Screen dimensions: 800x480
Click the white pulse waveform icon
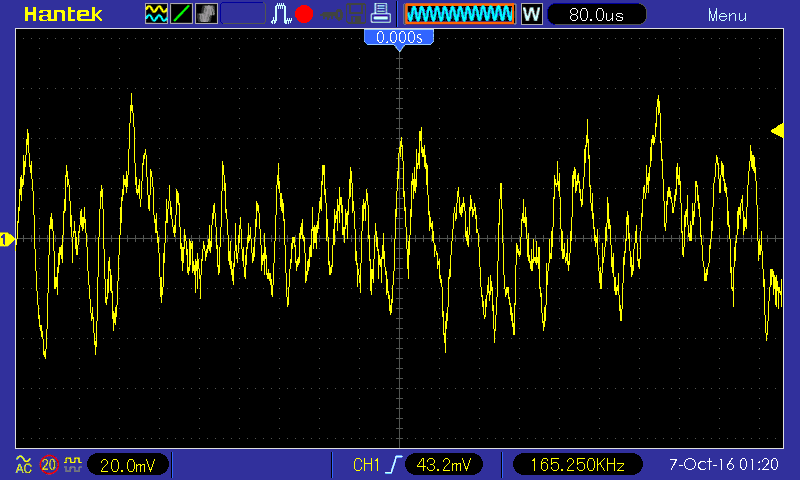coord(281,14)
